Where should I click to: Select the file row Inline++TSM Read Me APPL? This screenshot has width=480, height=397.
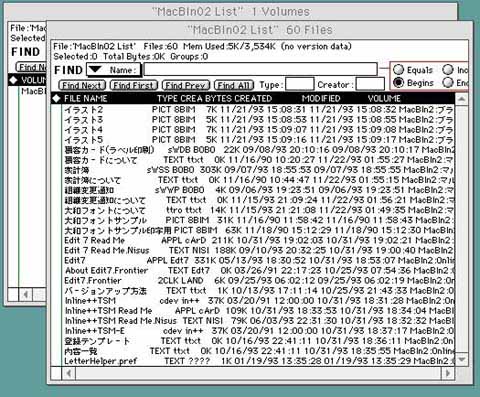click(x=259, y=310)
